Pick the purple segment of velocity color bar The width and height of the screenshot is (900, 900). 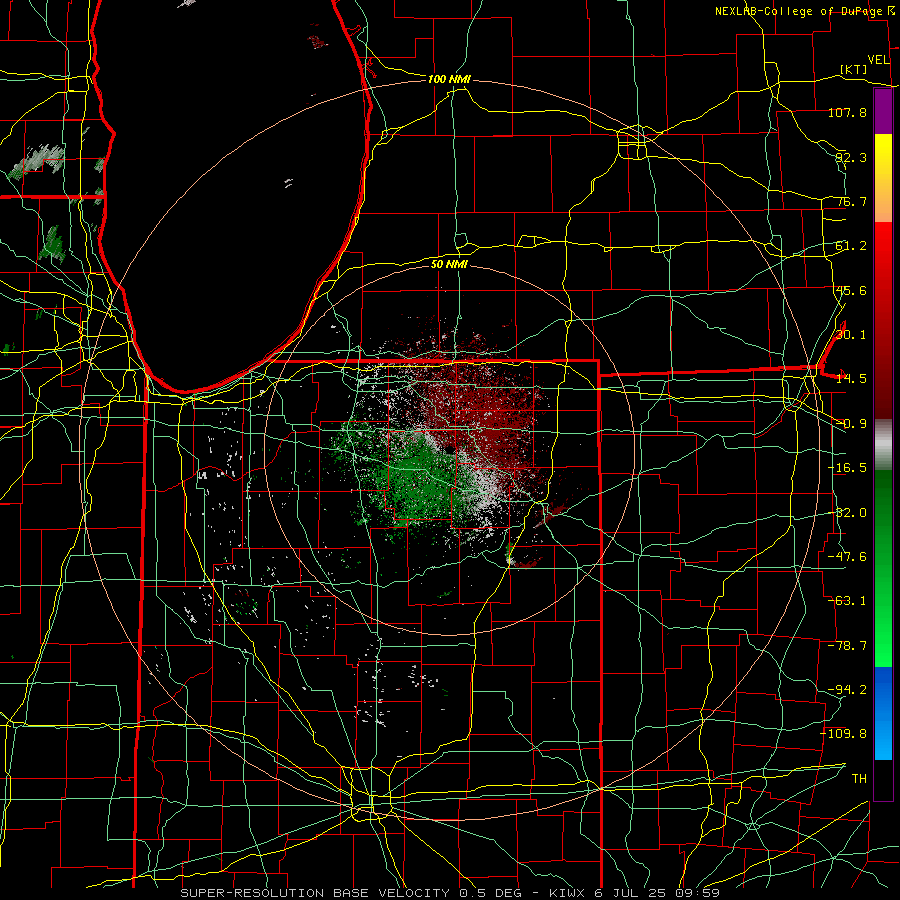[883, 111]
